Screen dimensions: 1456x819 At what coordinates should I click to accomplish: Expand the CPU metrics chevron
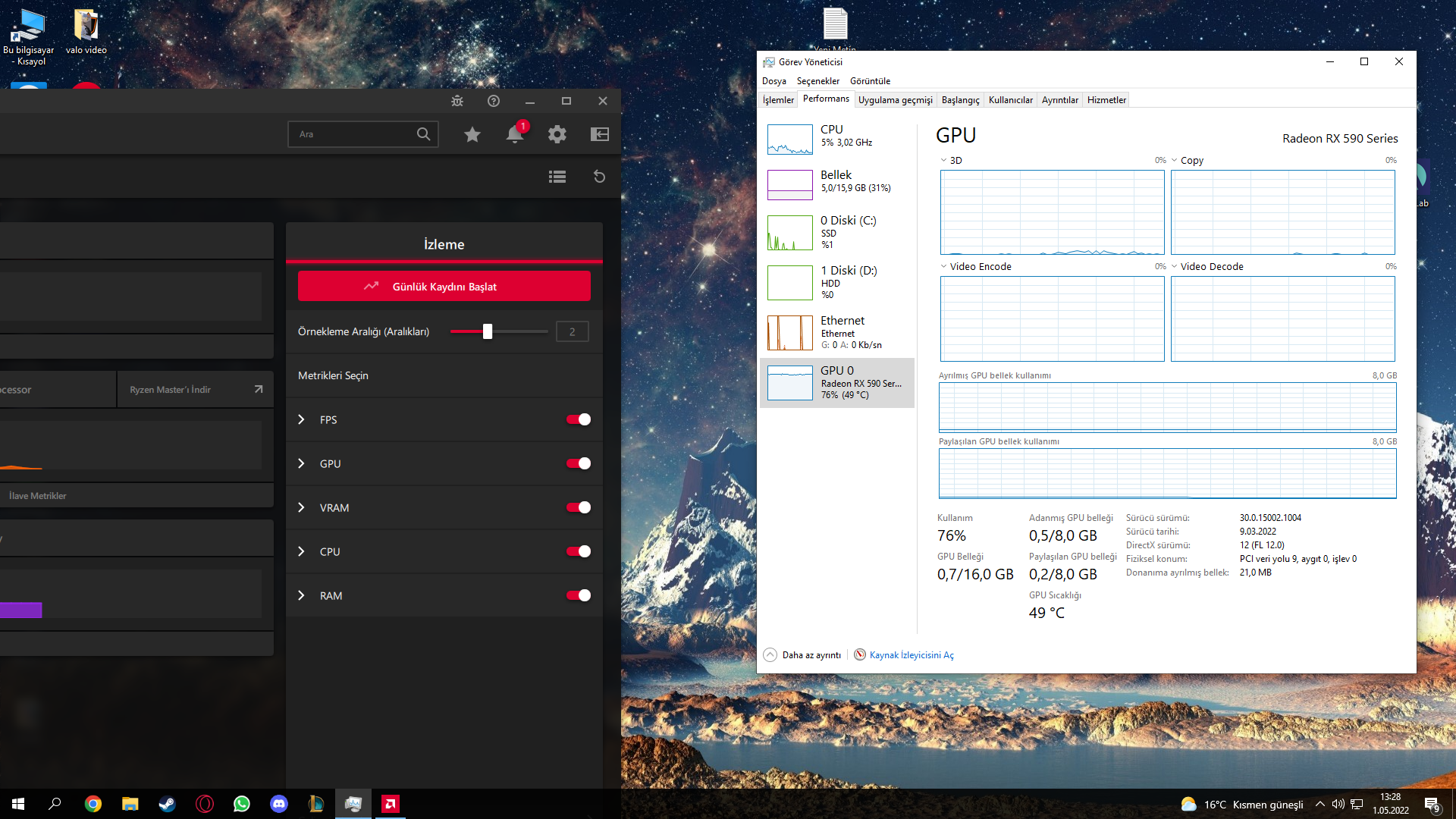[301, 551]
